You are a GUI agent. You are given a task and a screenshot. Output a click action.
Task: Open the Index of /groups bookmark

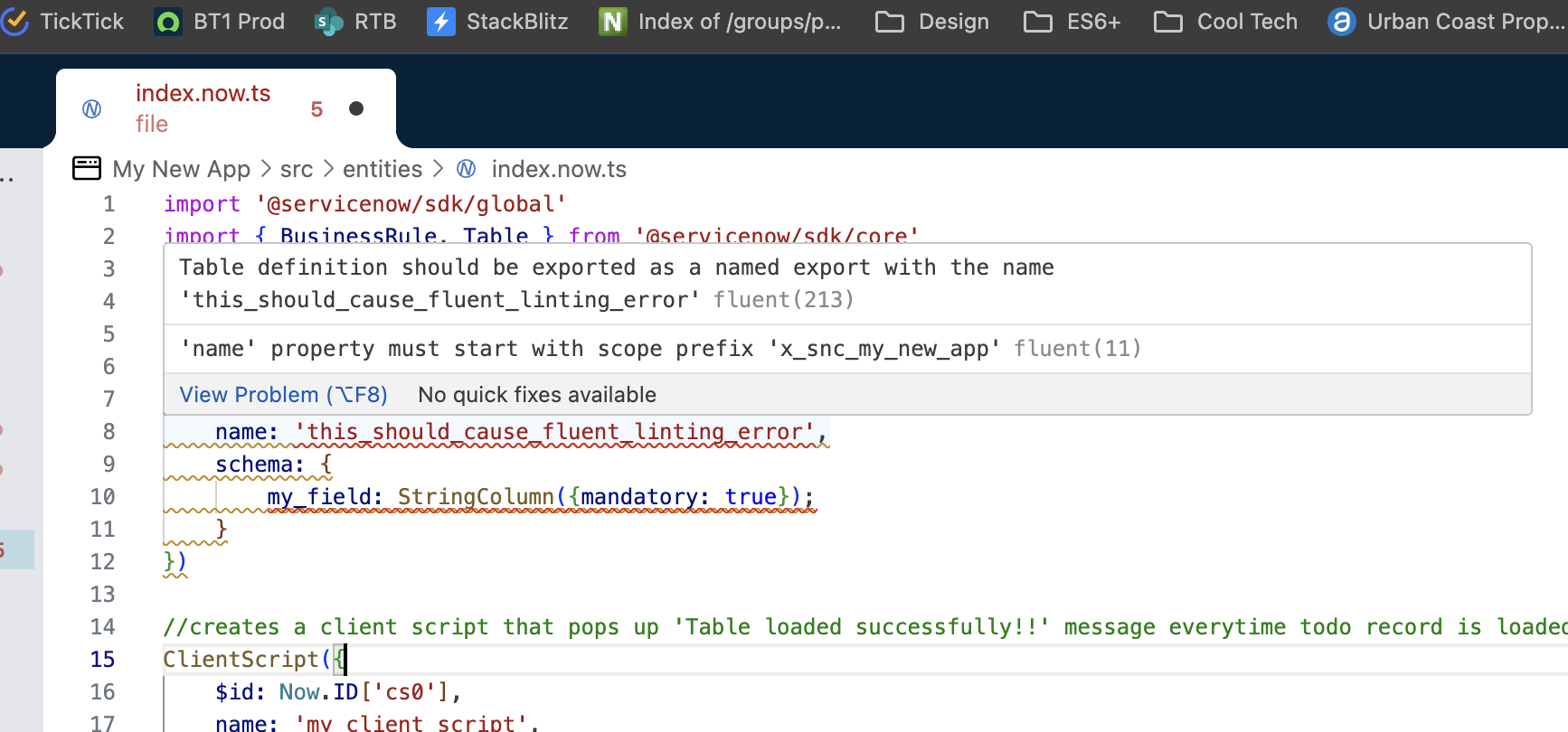[x=721, y=22]
